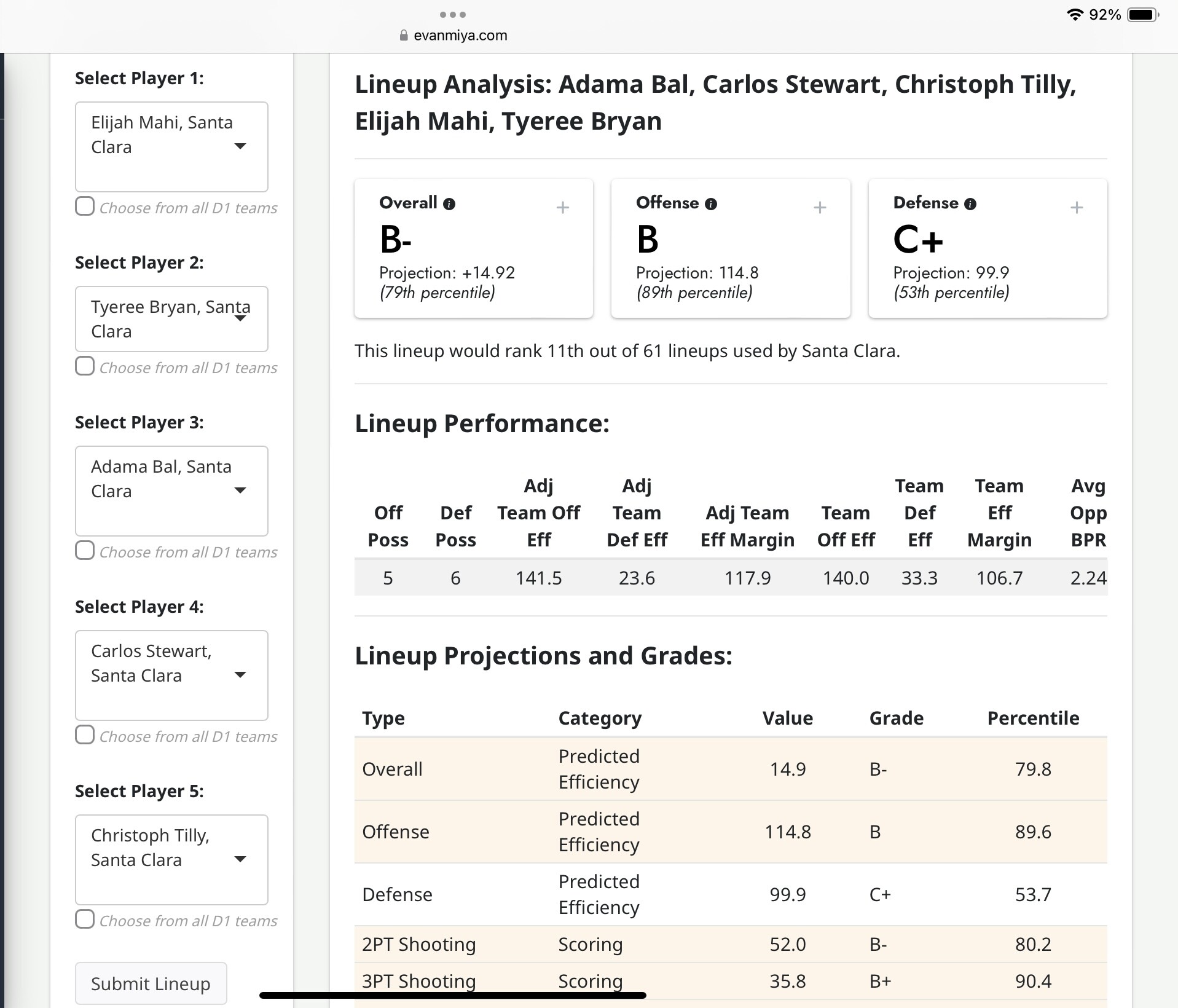Expand the Offense card plus icon
Screen dimensions: 1178x1008
[819, 208]
